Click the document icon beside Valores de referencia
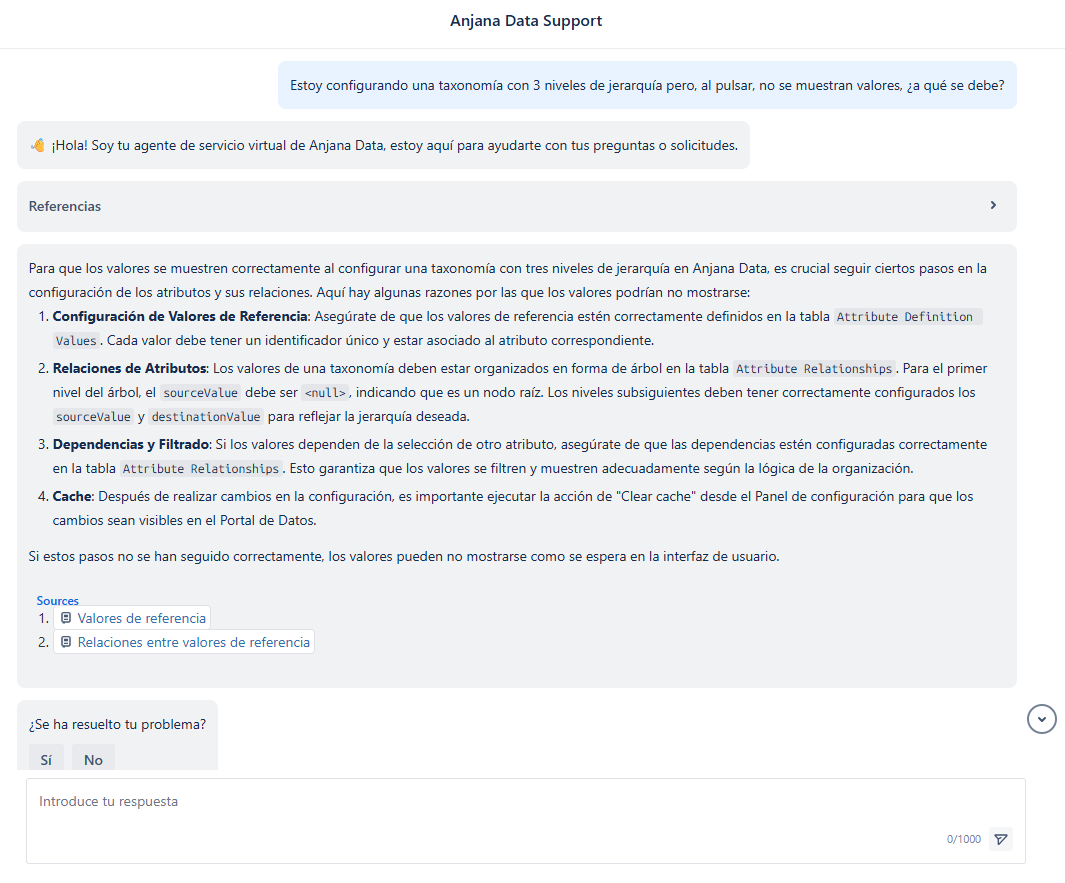 point(64,617)
